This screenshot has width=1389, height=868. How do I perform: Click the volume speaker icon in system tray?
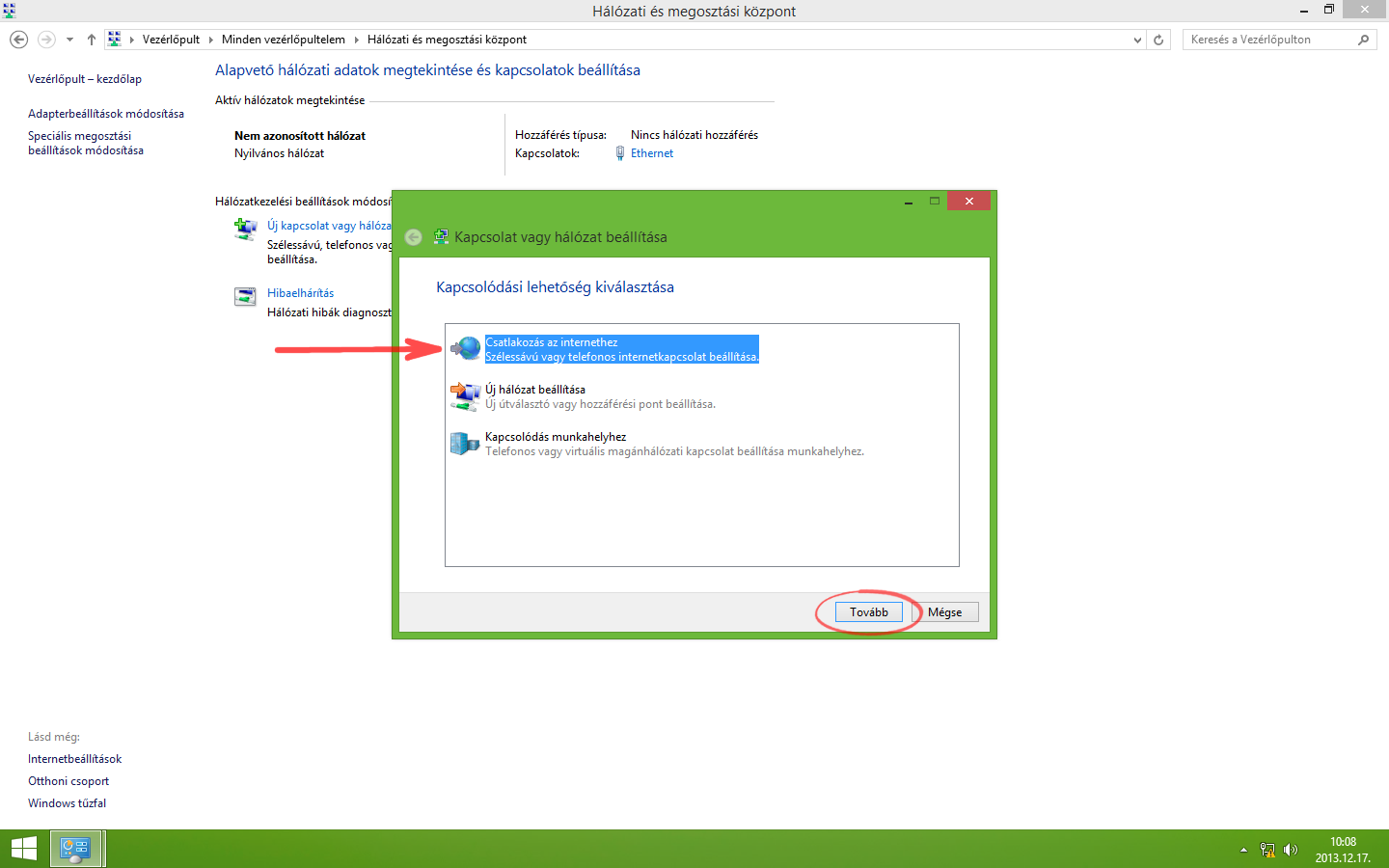click(1290, 850)
